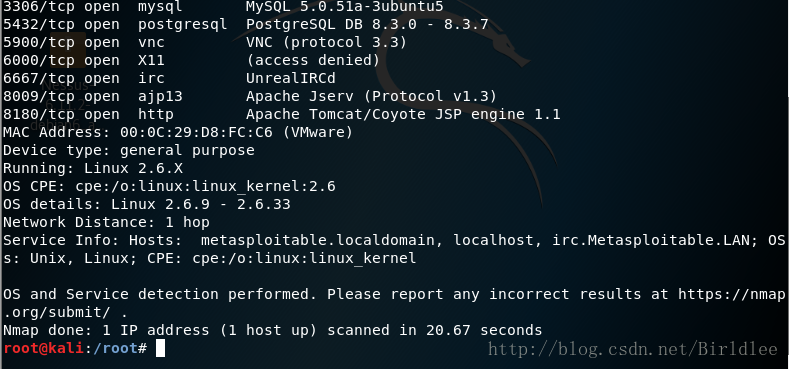Click the Apache Jserv (Protocol v1.3) text
Viewport: 789px width, 369px height.
coord(371,96)
